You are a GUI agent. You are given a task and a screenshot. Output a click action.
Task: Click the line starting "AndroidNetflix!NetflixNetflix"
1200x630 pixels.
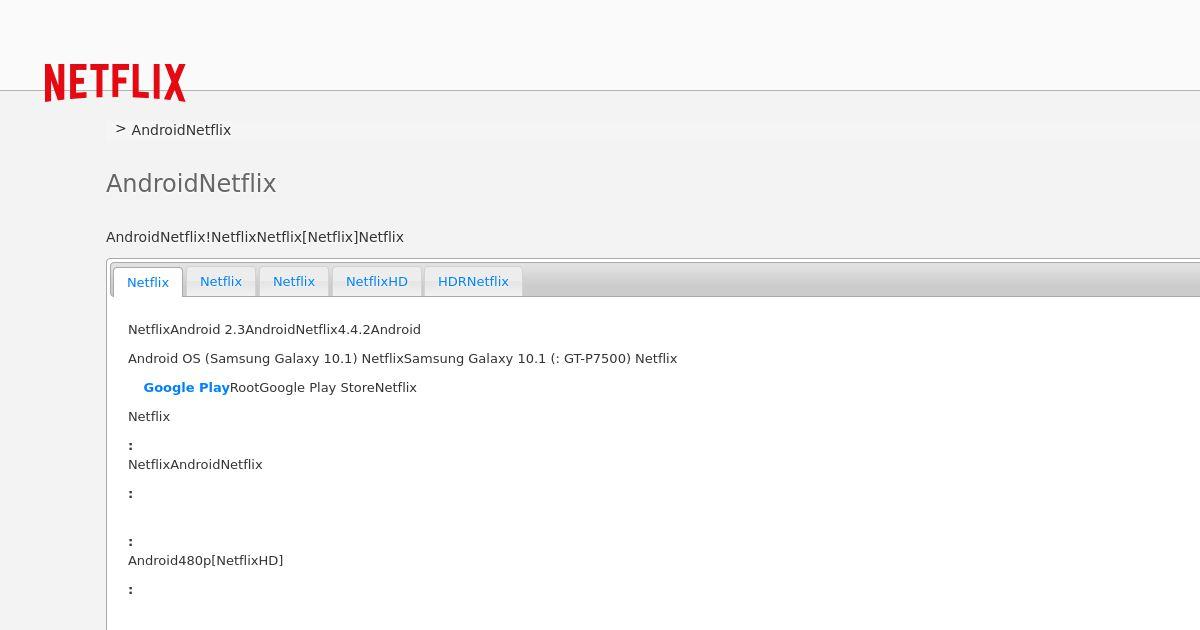point(255,237)
